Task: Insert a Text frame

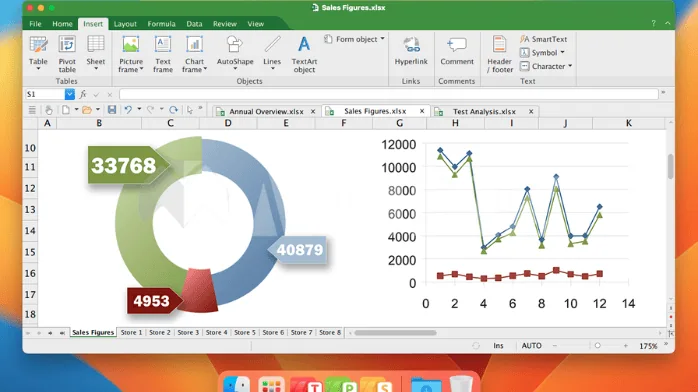Action: point(163,54)
